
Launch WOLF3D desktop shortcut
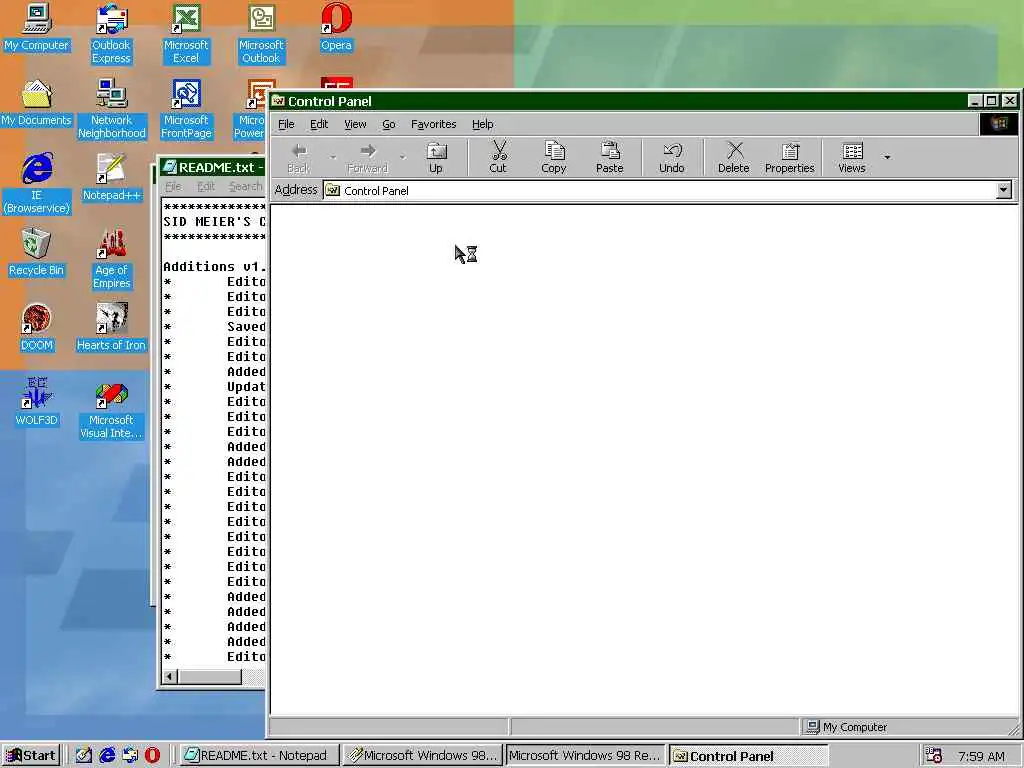pos(37,402)
